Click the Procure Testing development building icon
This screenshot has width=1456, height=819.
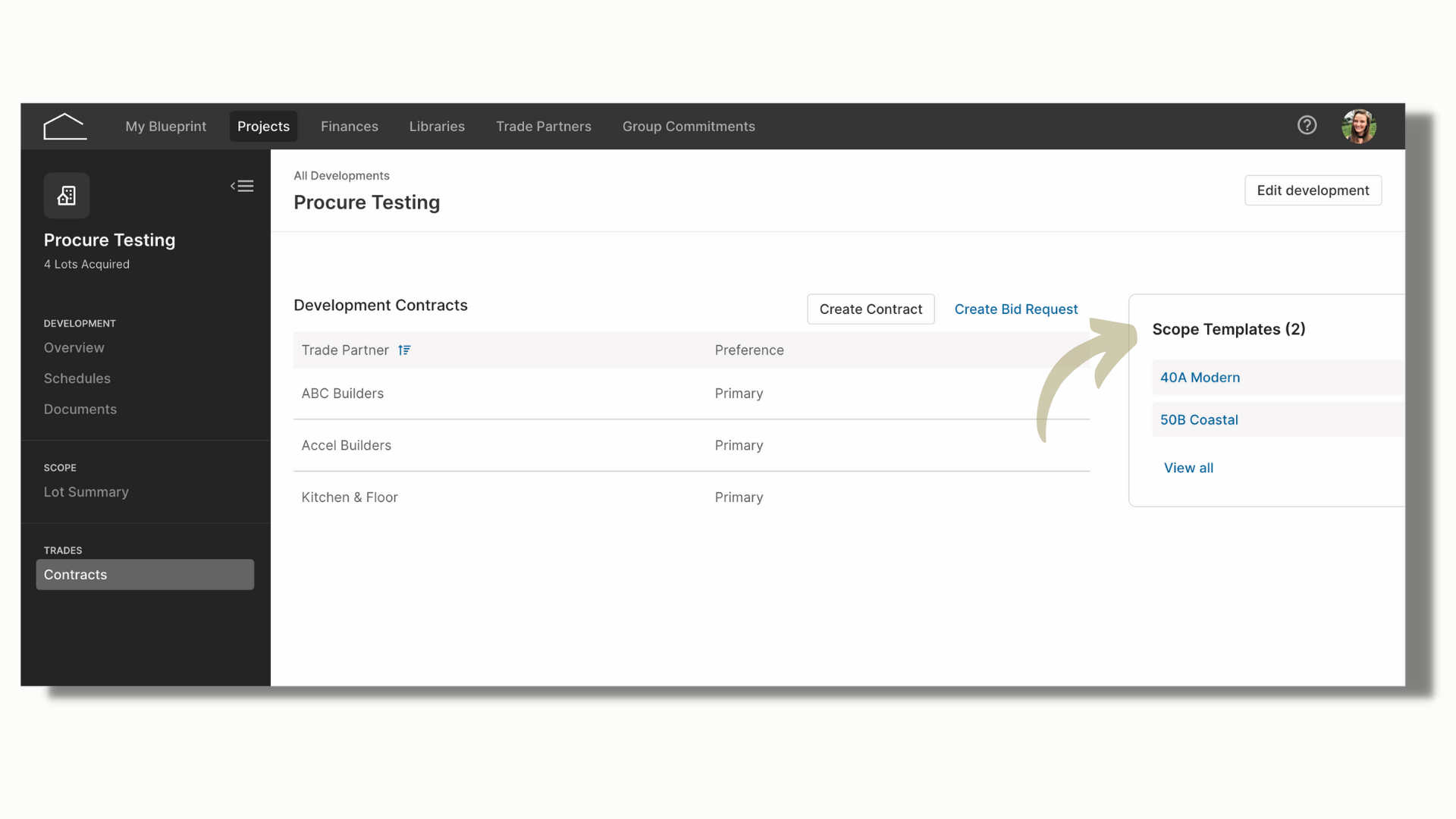click(67, 196)
